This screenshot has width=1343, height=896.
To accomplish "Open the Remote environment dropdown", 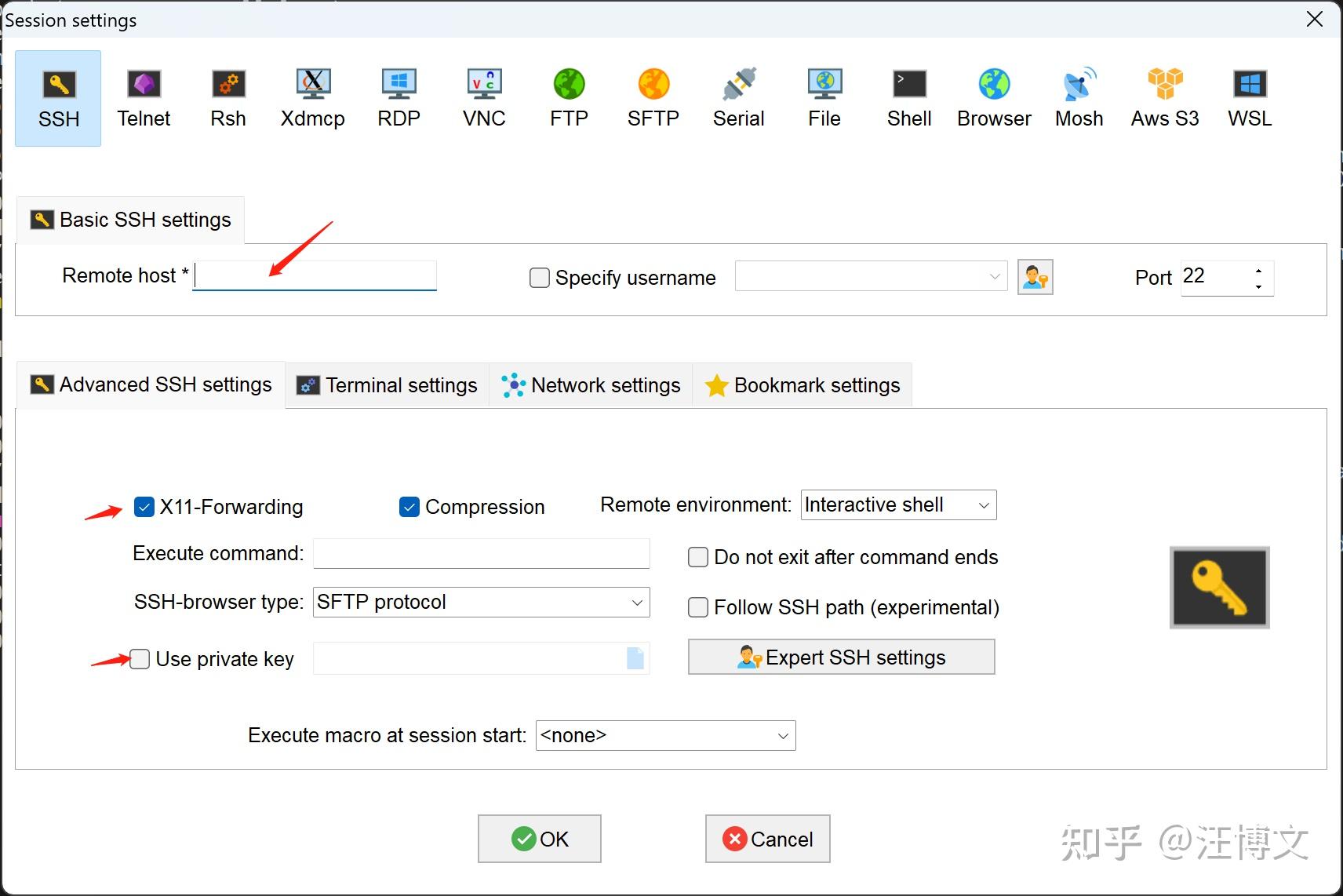I will [983, 504].
